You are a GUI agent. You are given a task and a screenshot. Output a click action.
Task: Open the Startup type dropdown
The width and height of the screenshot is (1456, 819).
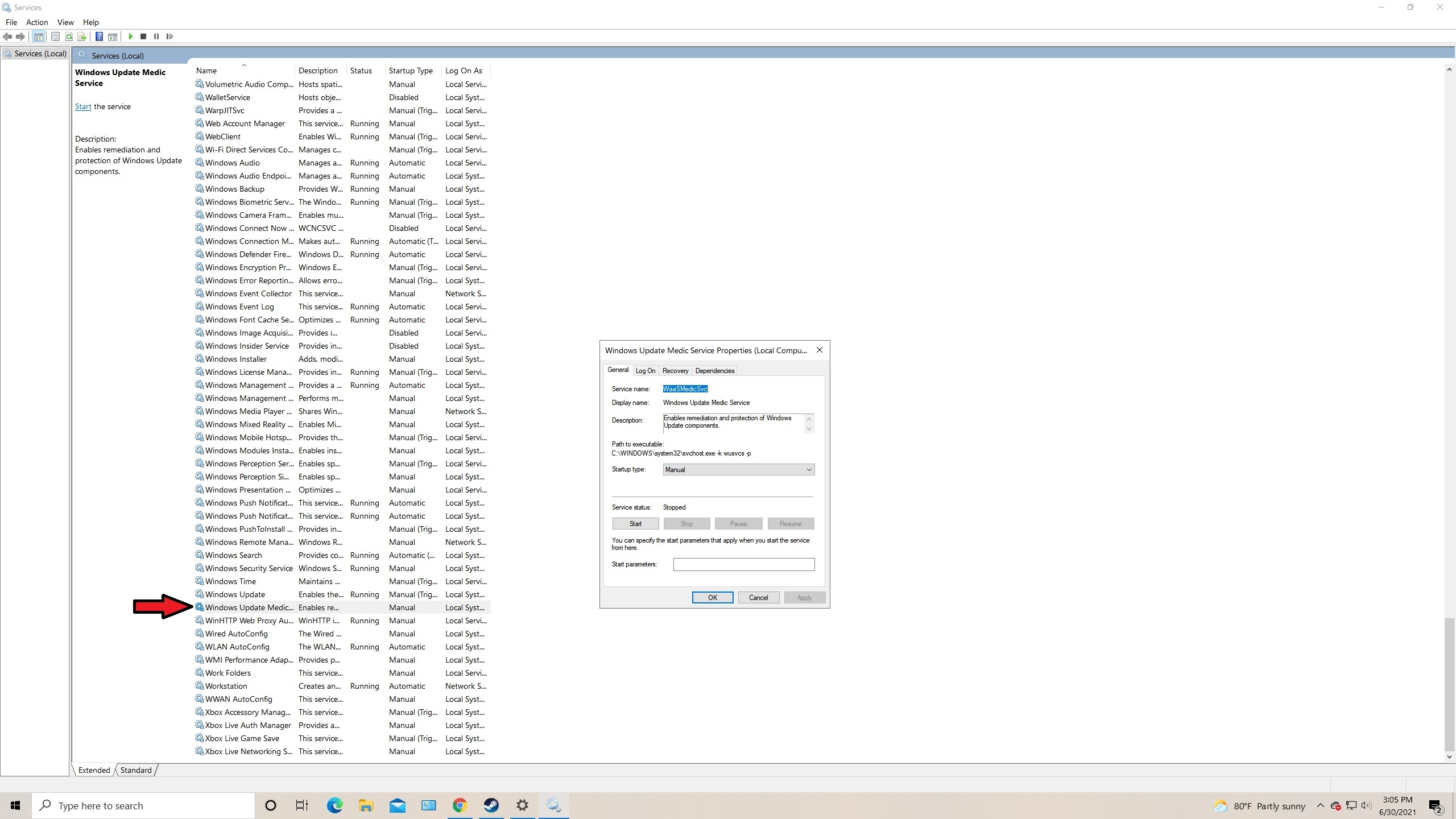pyautogui.click(x=739, y=469)
